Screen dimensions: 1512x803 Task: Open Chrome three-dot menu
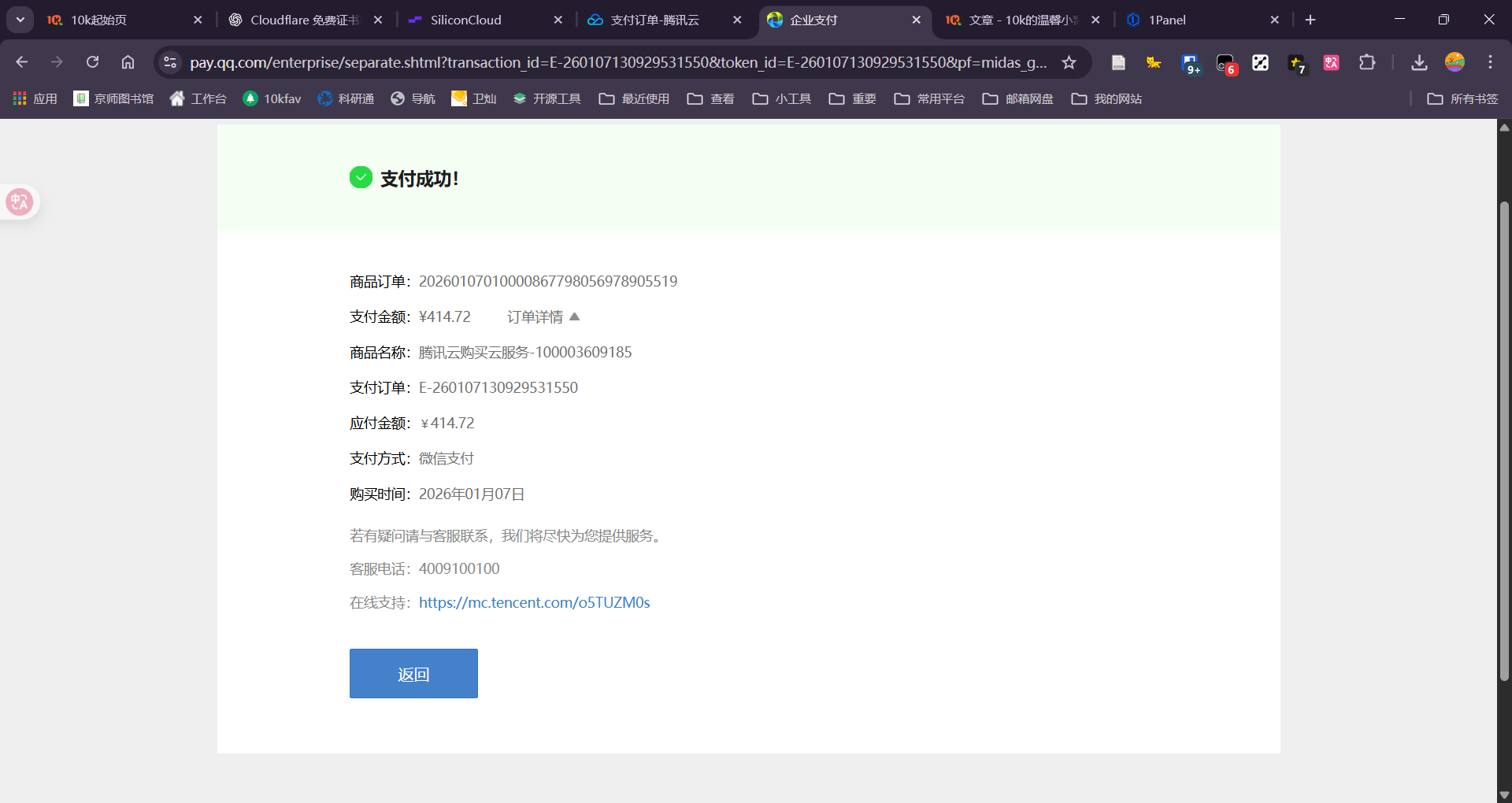pos(1490,62)
